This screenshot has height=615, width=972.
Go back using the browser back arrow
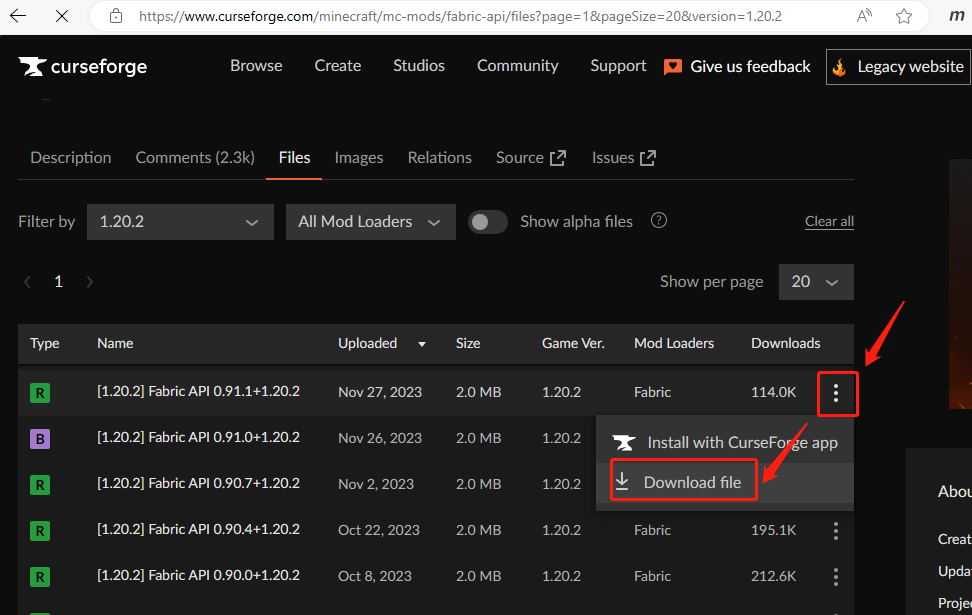pyautogui.click(x=18, y=16)
